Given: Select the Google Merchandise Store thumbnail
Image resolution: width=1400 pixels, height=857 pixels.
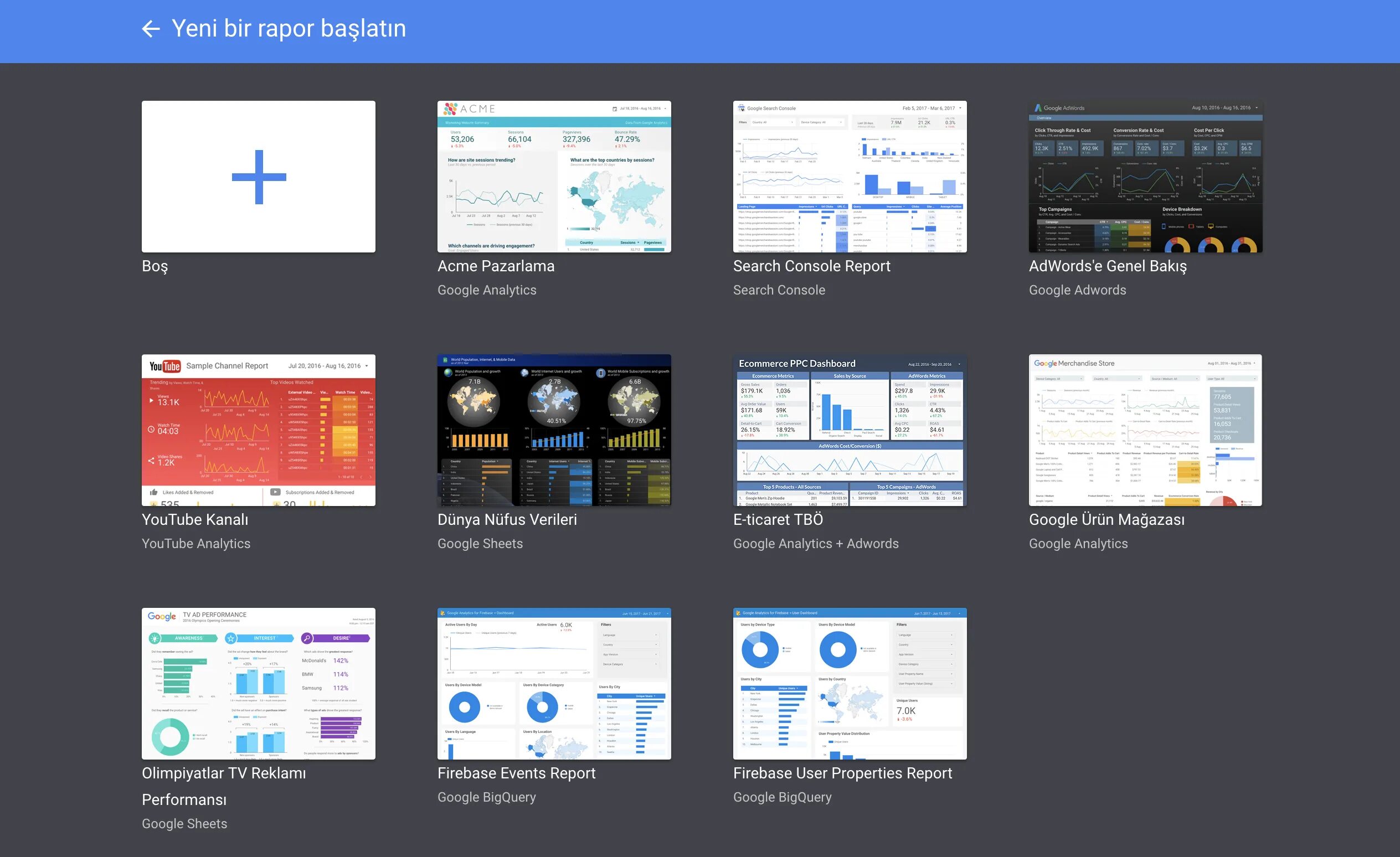Looking at the screenshot, I should click(x=1145, y=430).
